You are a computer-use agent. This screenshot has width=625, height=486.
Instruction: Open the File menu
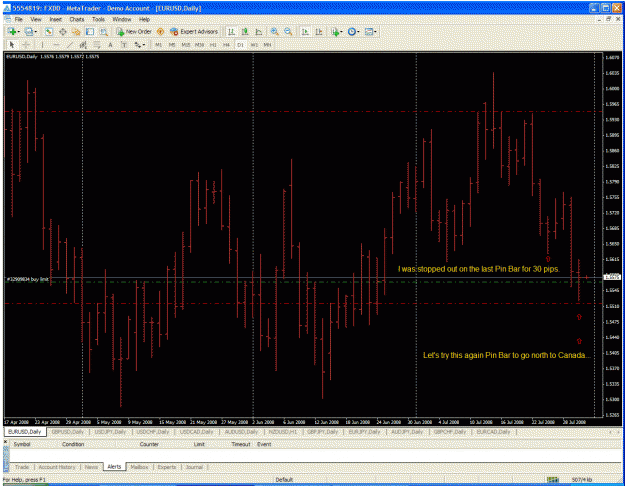pos(19,19)
